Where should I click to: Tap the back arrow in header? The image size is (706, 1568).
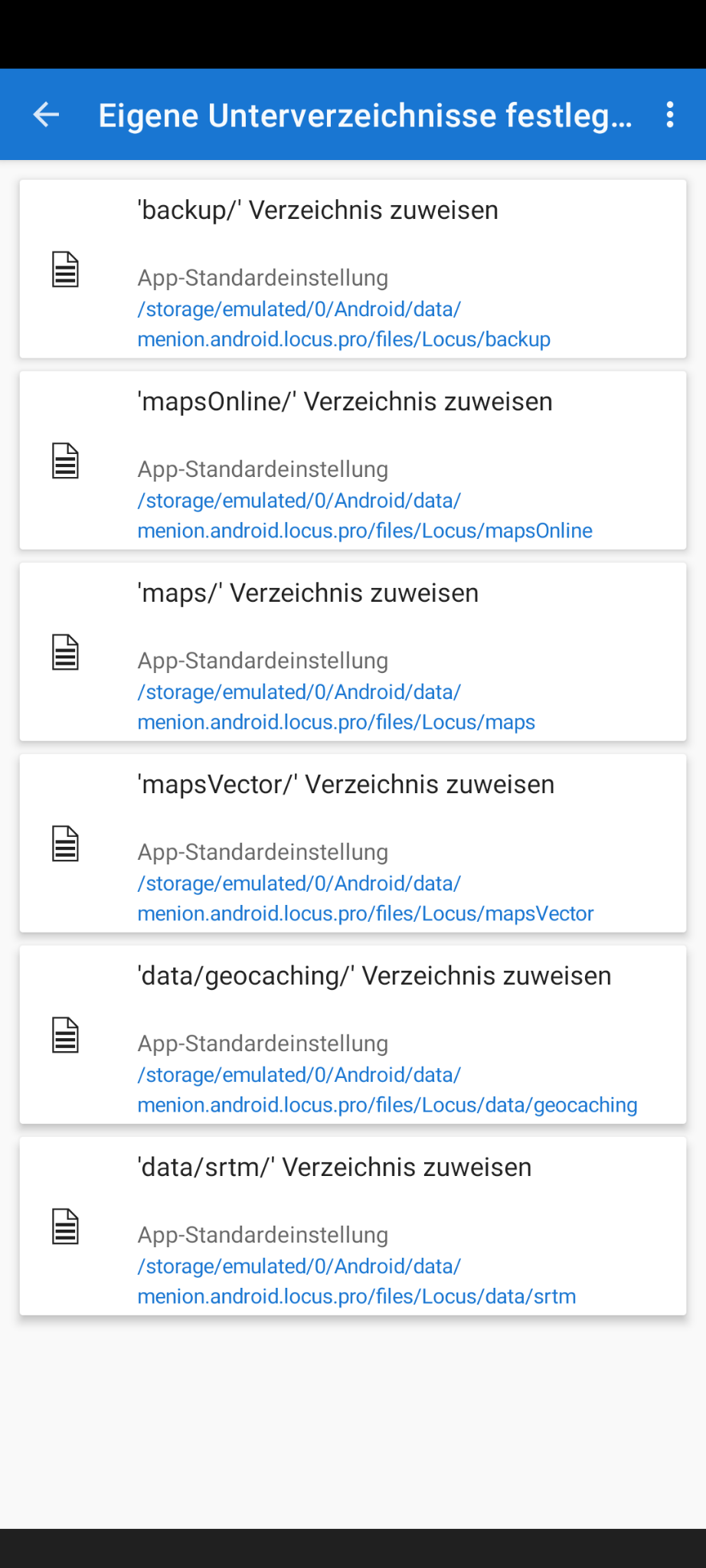click(x=47, y=115)
